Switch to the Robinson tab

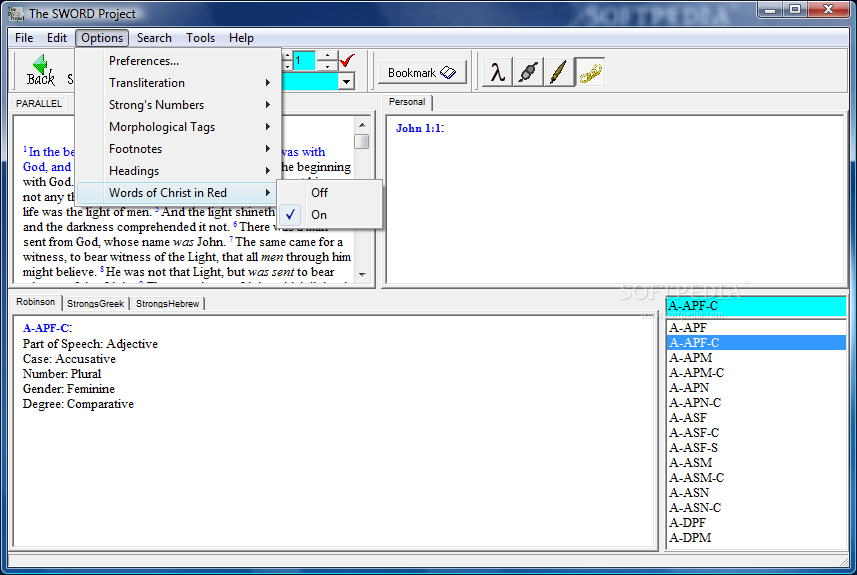pyautogui.click(x=36, y=302)
